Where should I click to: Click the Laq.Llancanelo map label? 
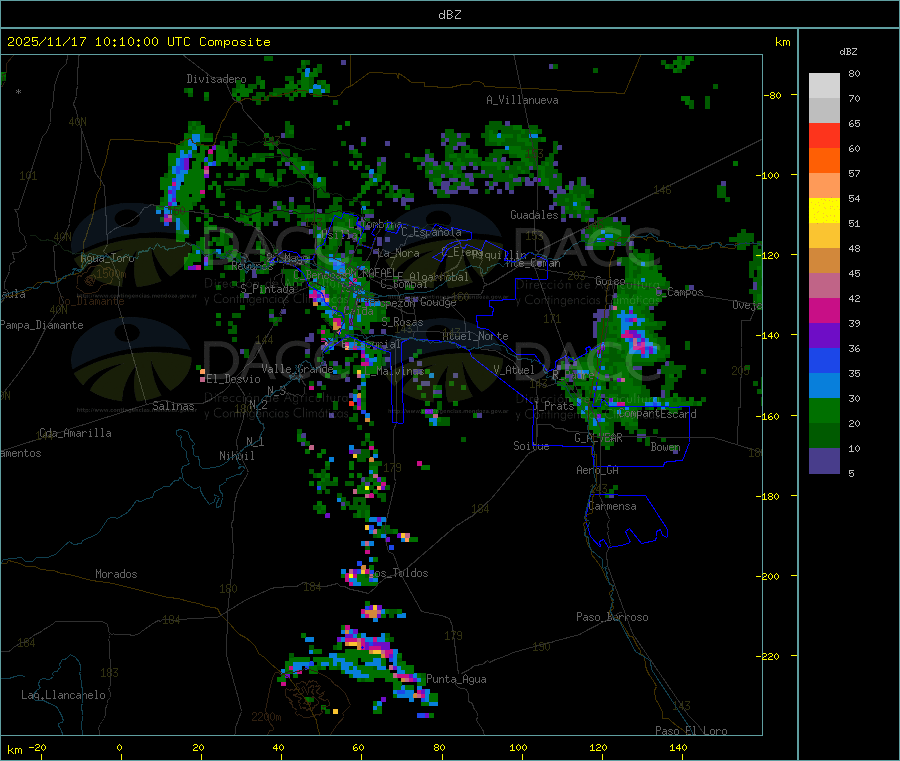click(63, 695)
